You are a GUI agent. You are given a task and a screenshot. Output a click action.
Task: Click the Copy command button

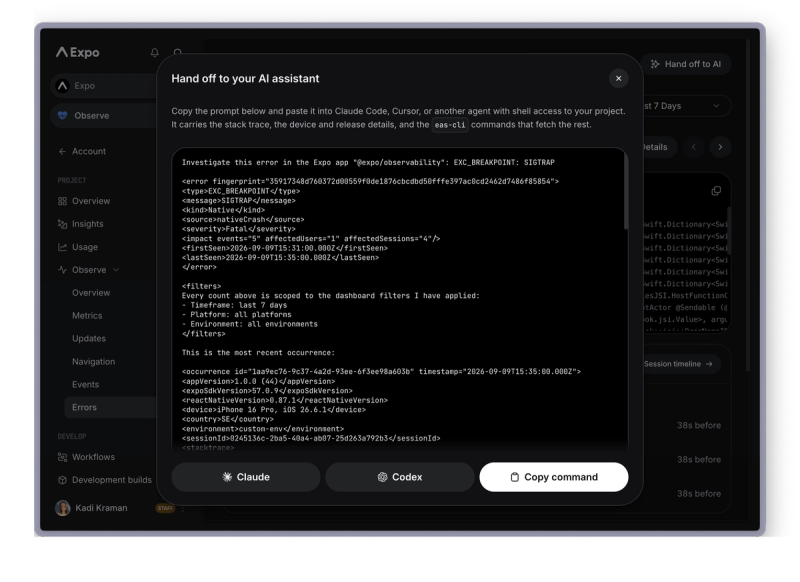[x=554, y=477]
